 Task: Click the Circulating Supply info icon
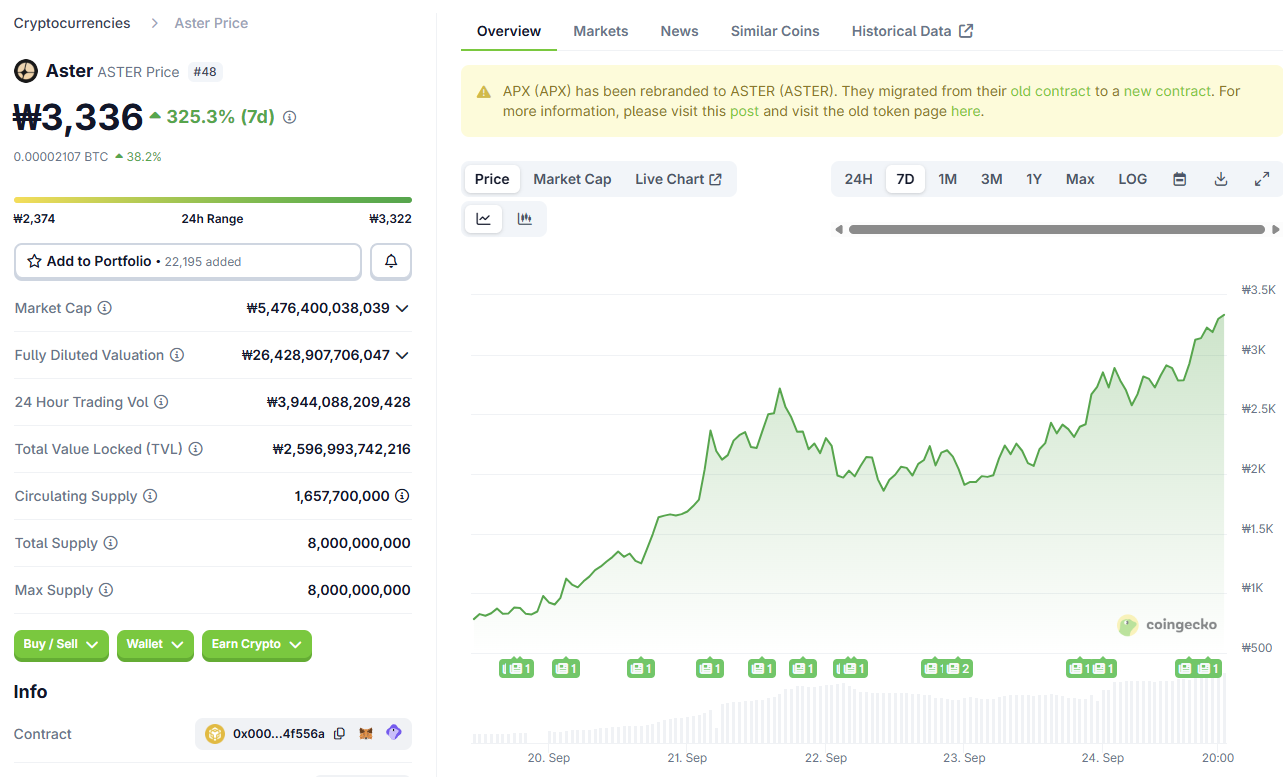click(150, 496)
